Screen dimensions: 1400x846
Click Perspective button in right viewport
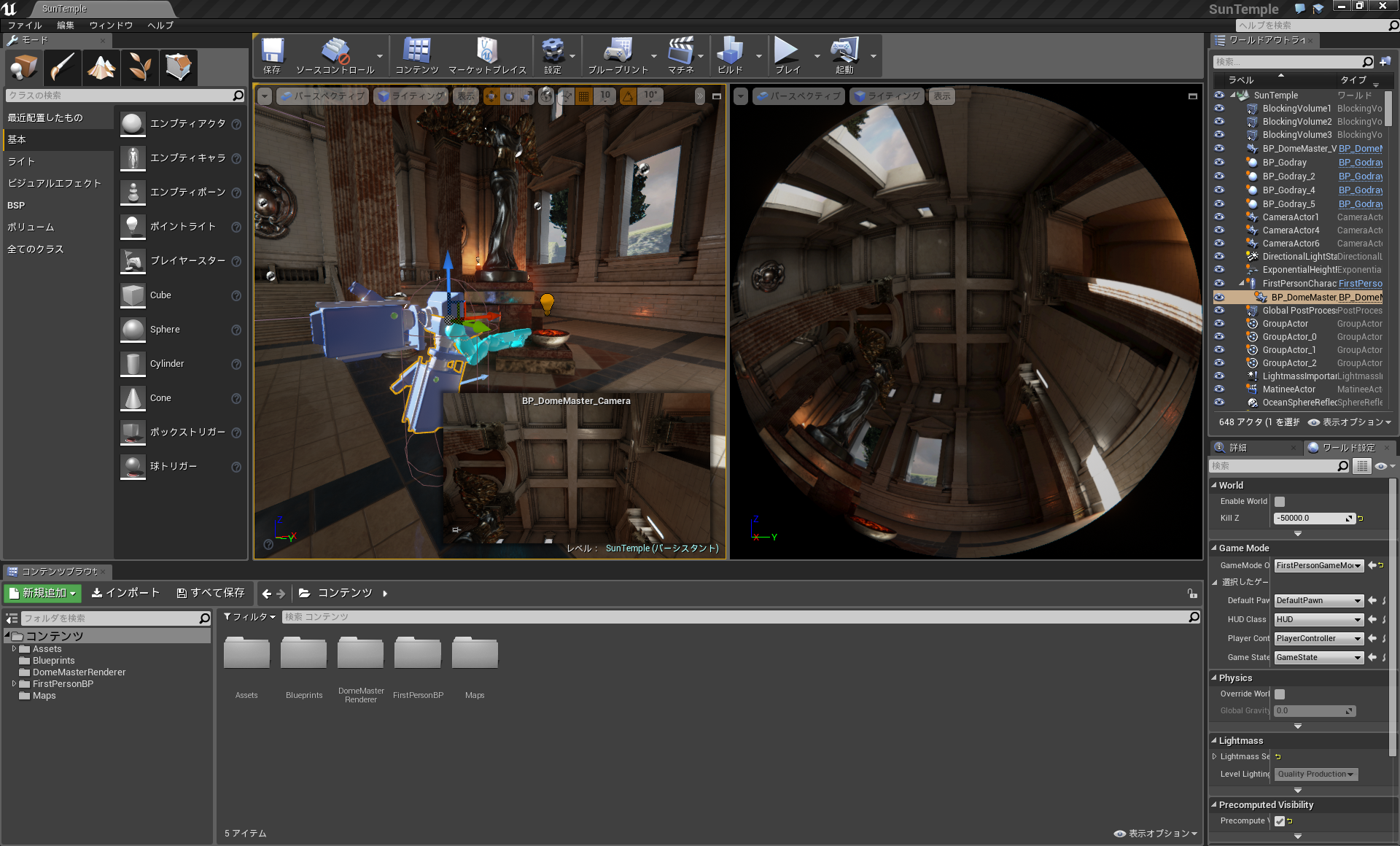coord(798,96)
